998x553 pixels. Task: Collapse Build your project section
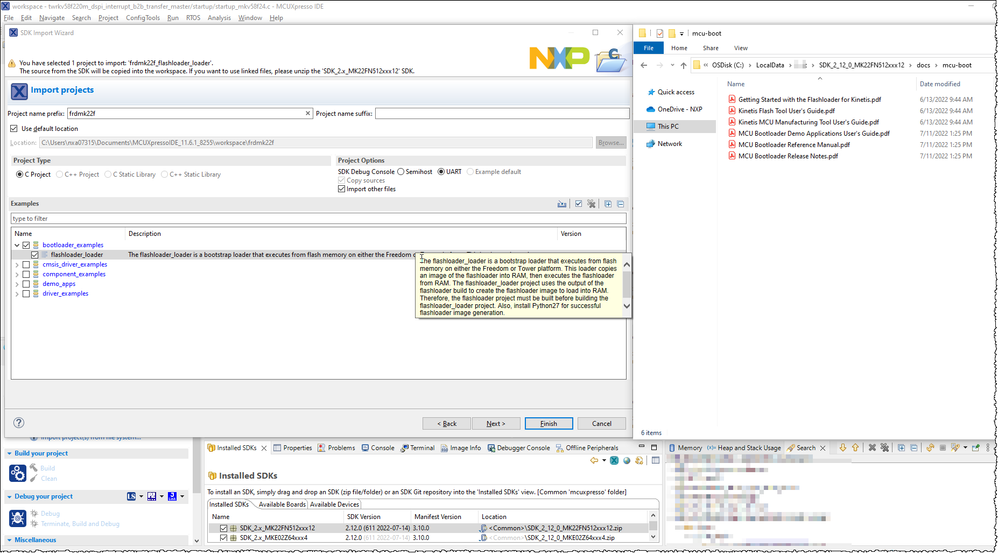pos(10,454)
